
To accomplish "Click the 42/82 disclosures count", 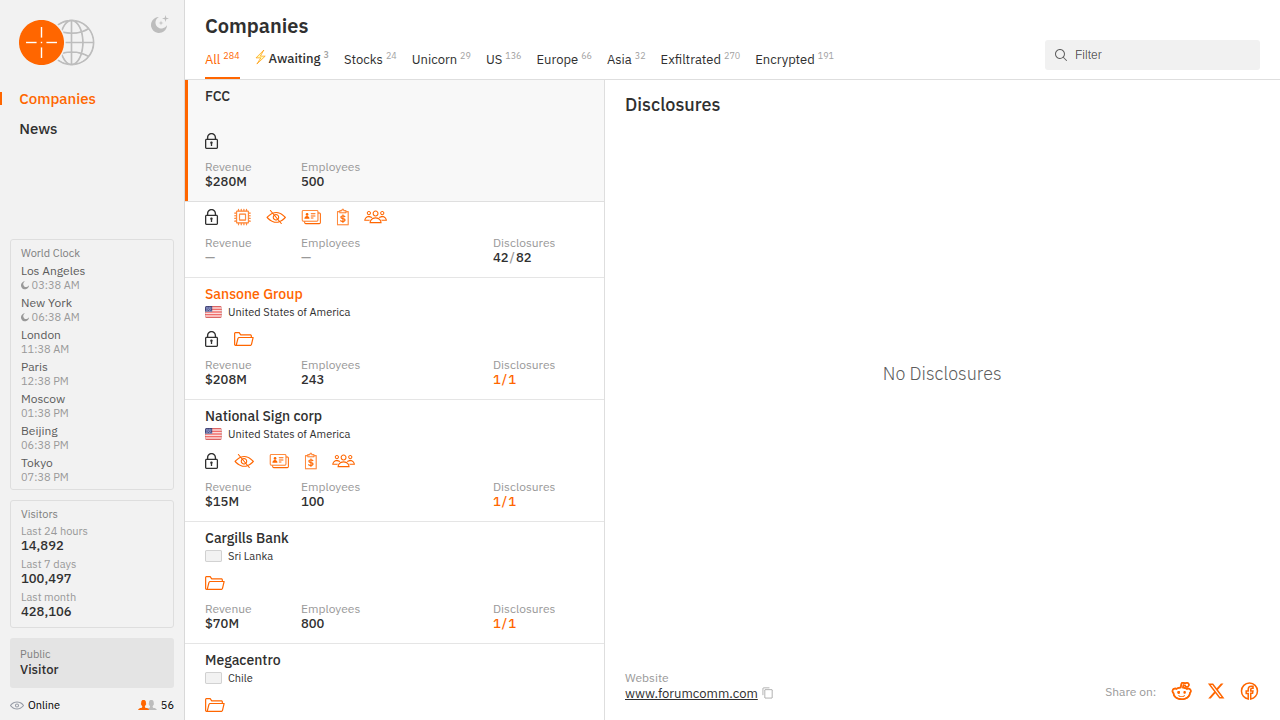I will pyautogui.click(x=512, y=257).
